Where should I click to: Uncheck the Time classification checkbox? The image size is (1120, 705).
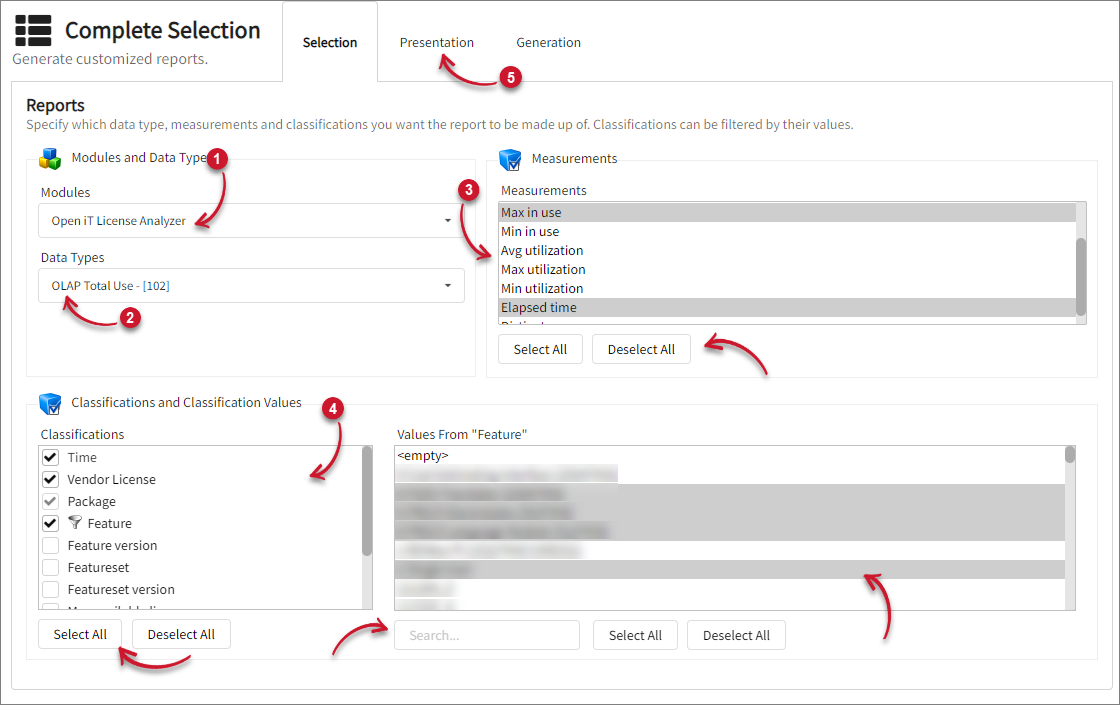coord(50,457)
